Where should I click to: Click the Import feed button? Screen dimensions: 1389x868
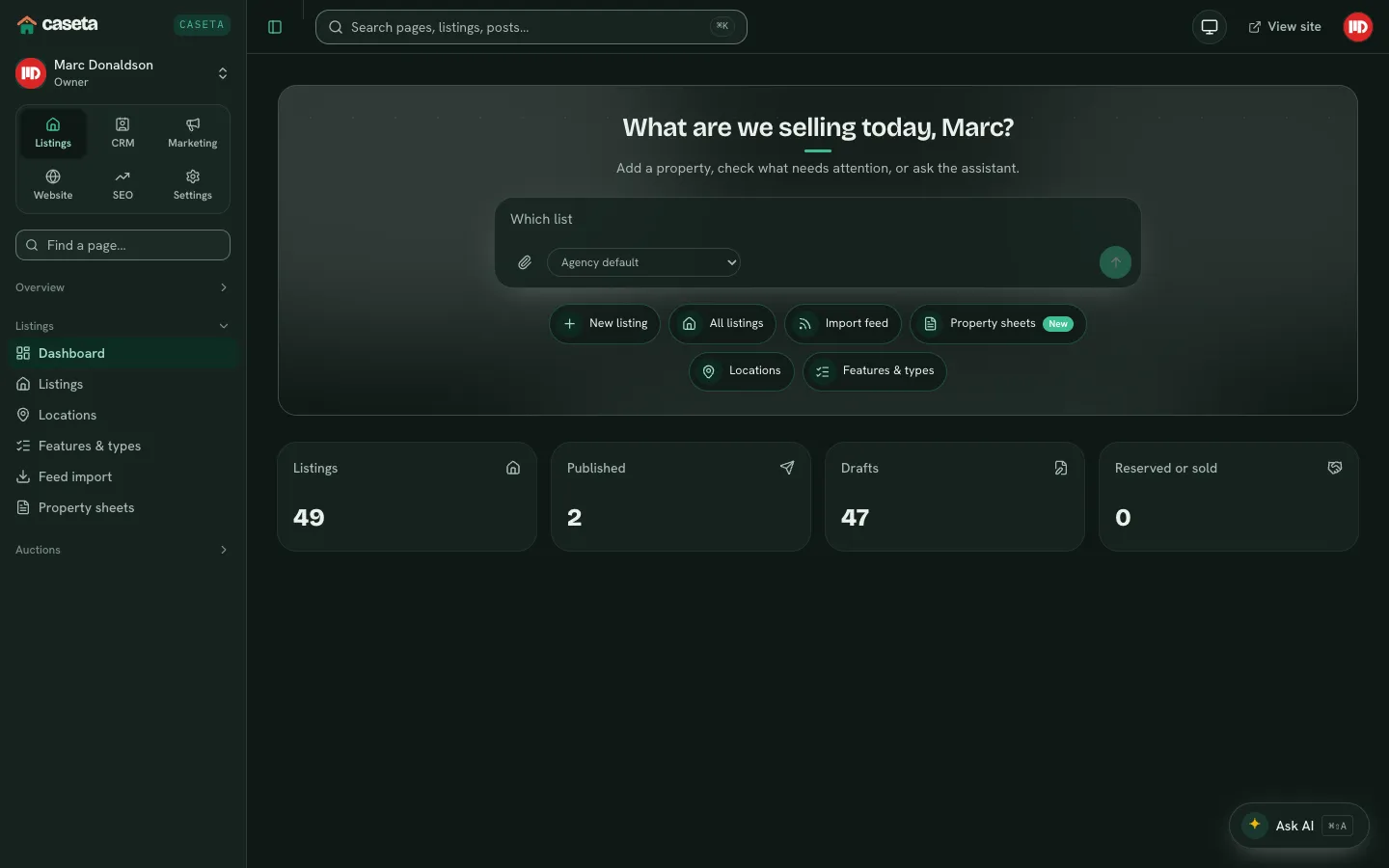point(843,324)
